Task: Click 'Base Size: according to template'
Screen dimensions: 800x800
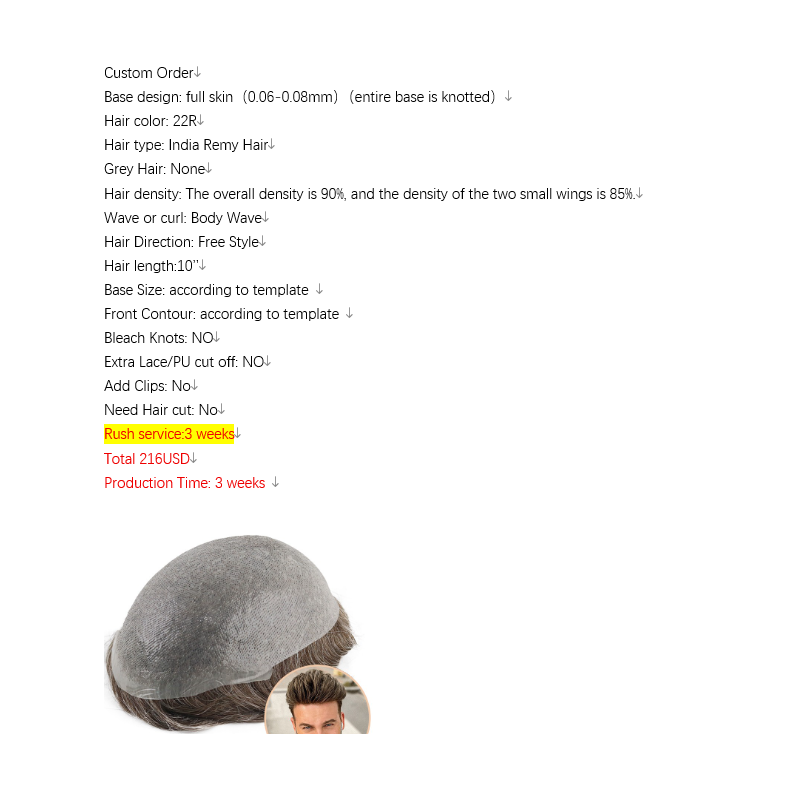Action: [x=206, y=290]
